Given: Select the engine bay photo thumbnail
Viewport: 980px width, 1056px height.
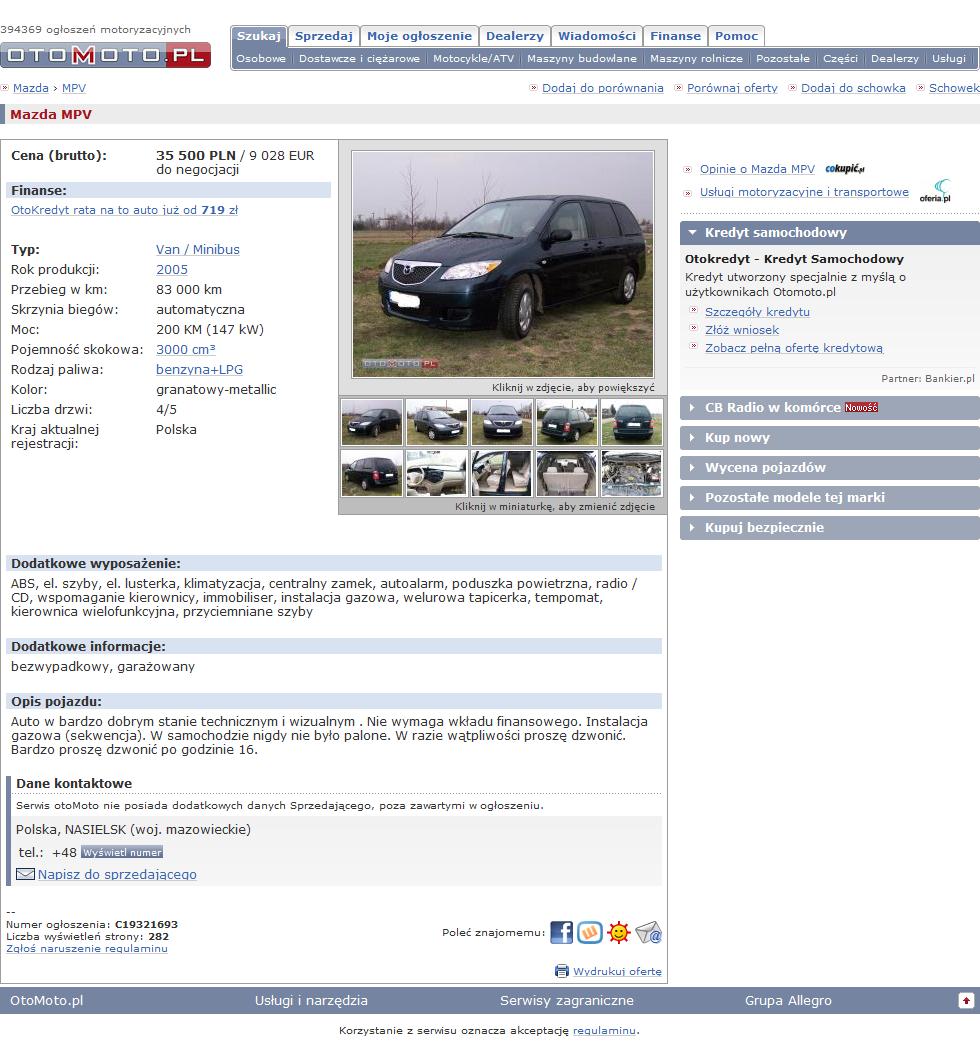Looking at the screenshot, I should (x=631, y=473).
